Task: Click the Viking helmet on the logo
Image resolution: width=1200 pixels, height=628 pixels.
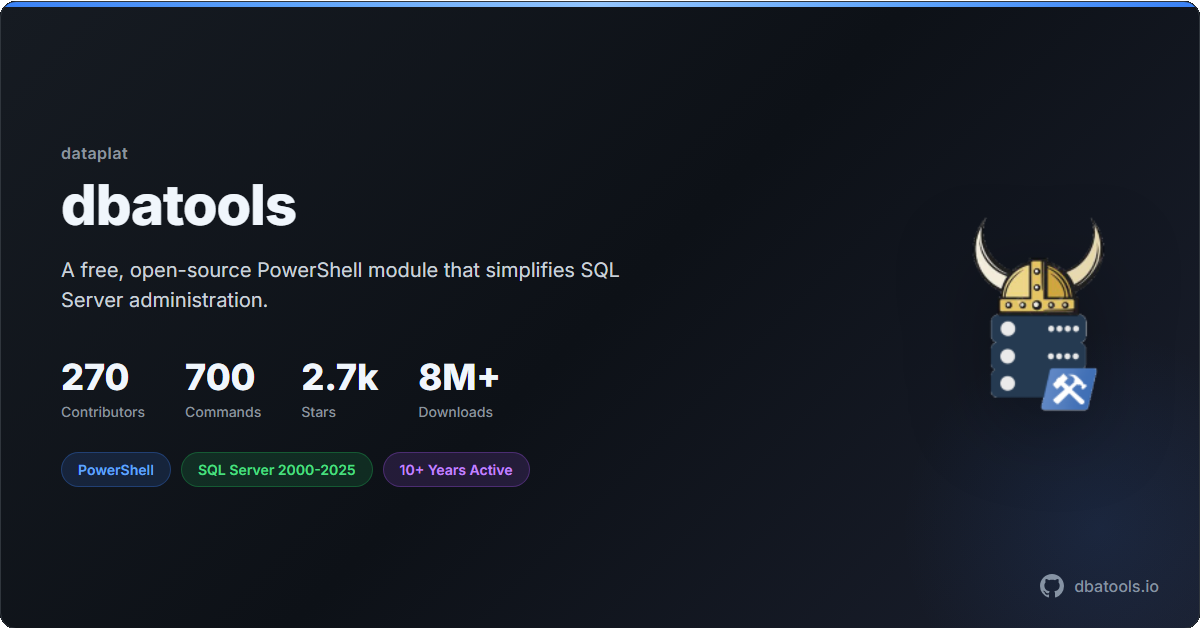Action: point(1037,288)
